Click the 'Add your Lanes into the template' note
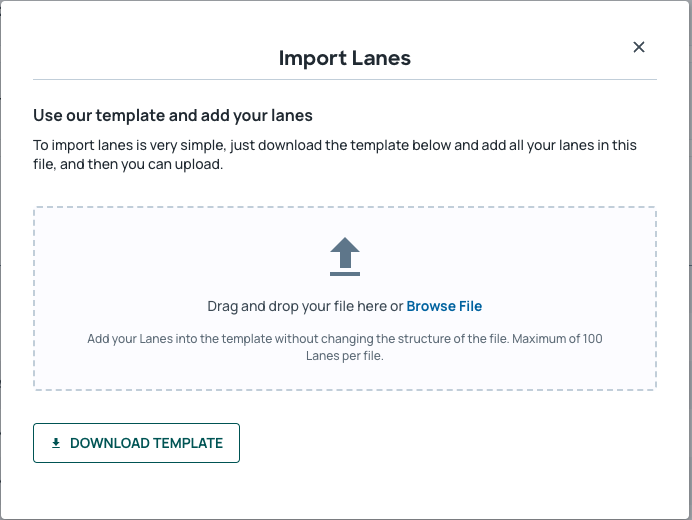692x520 pixels. click(345, 347)
